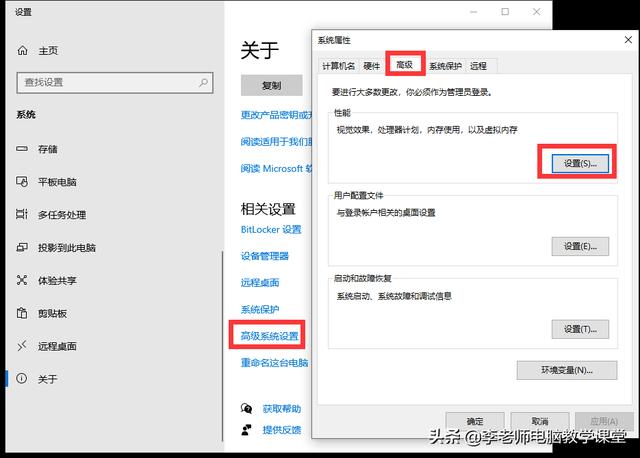The image size is (640, 458).
Task: Open the Remote Desktop (远程桌面) sidebar icon
Action: (x=22, y=347)
